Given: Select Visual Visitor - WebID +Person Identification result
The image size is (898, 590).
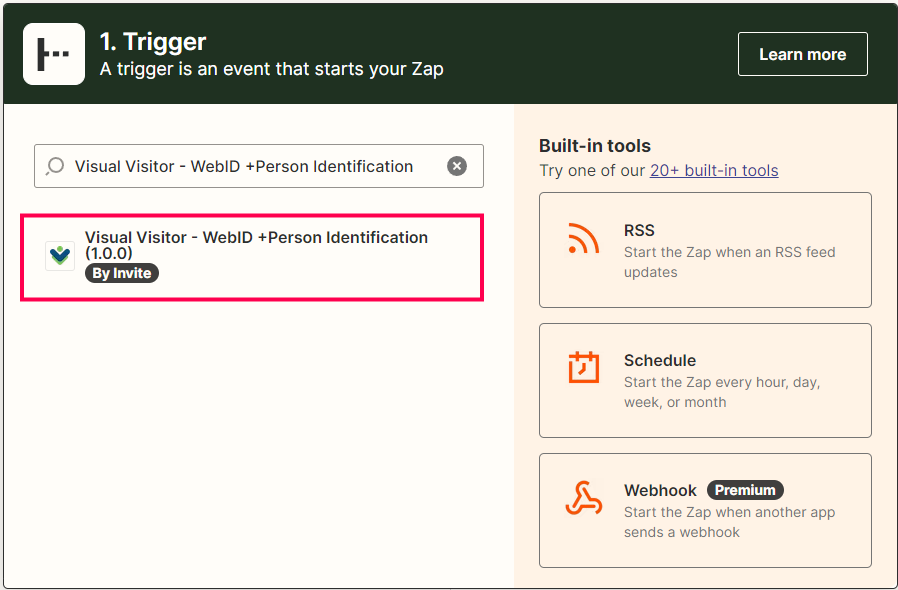Looking at the screenshot, I should point(252,257).
